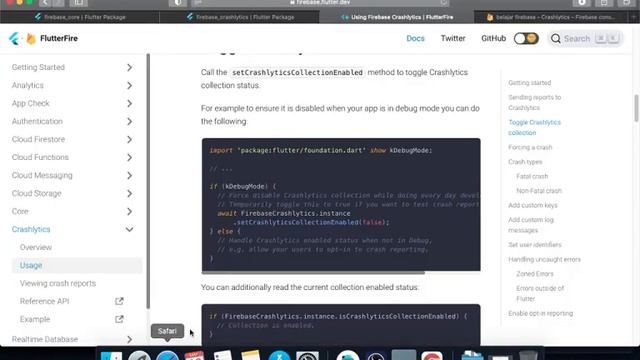640x360 pixels.
Task: Switch to the Firebase console Crashlytics tab
Action: click(552, 17)
